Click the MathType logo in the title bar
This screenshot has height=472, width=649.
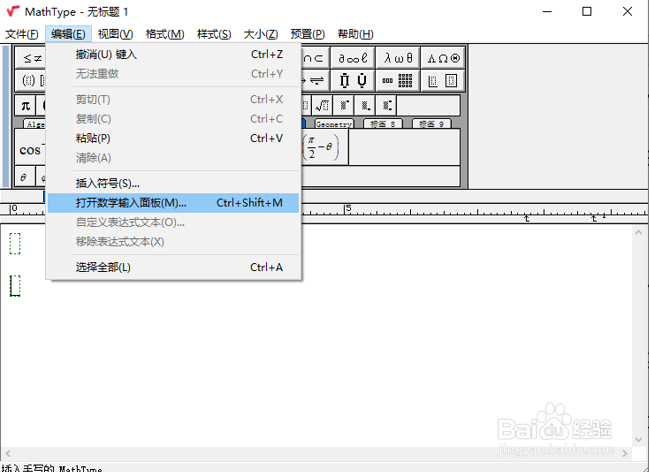[x=13, y=11]
